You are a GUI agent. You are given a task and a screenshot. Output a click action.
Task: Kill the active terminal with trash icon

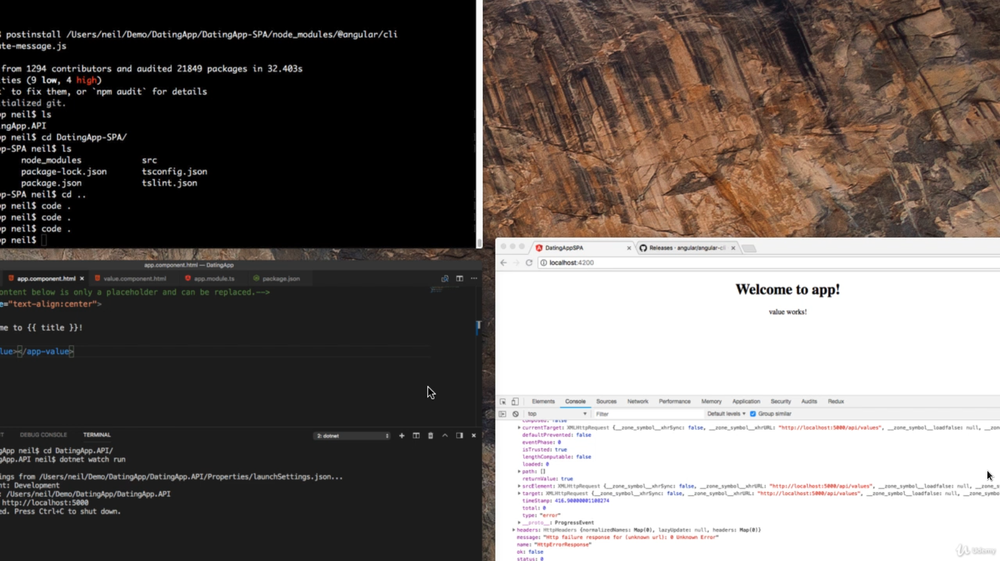point(430,435)
